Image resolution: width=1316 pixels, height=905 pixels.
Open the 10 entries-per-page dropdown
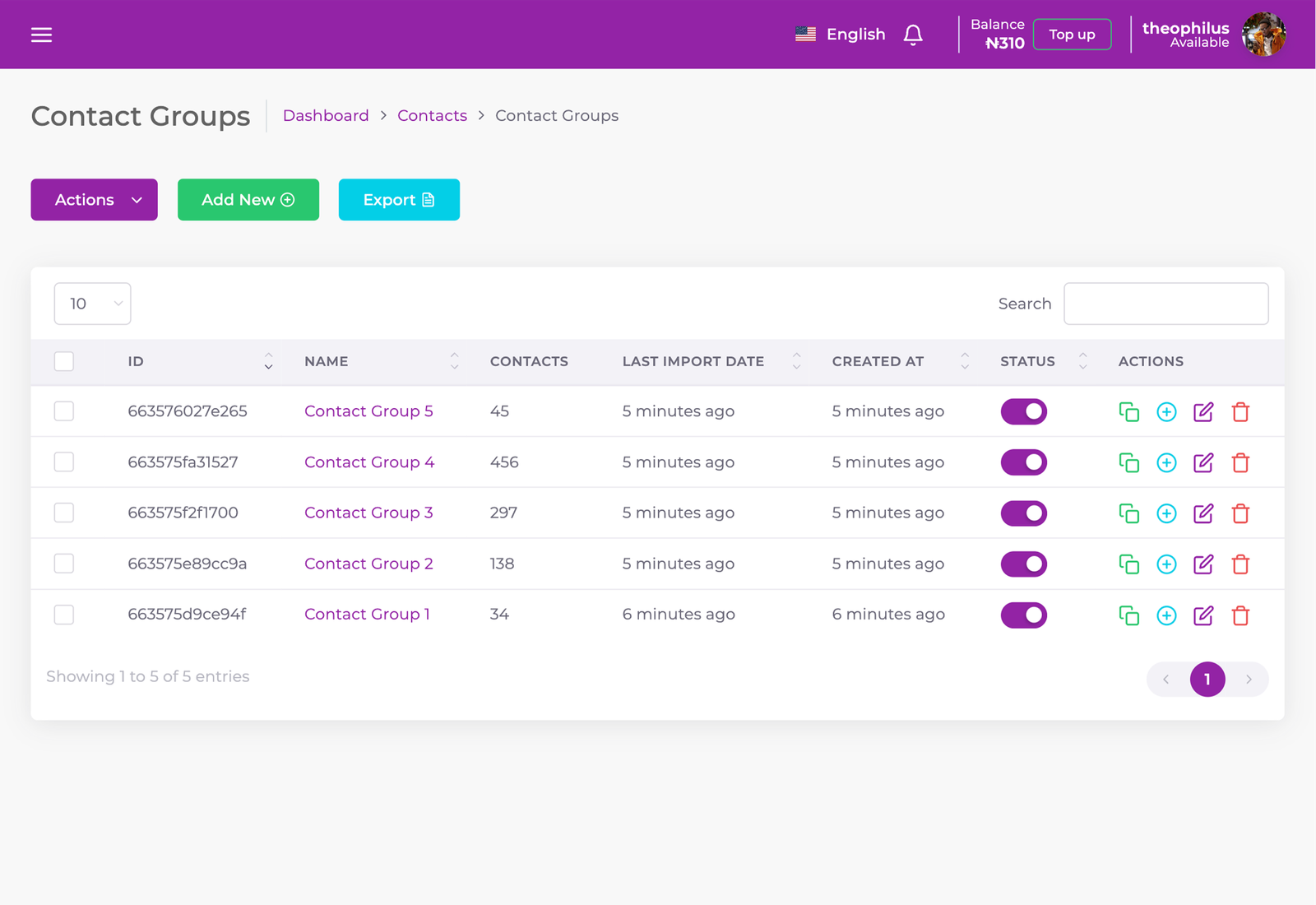93,304
